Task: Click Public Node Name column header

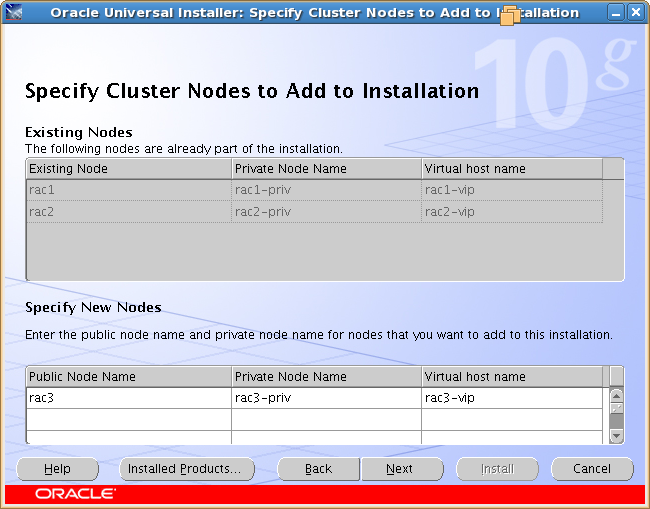Action: pos(129,376)
